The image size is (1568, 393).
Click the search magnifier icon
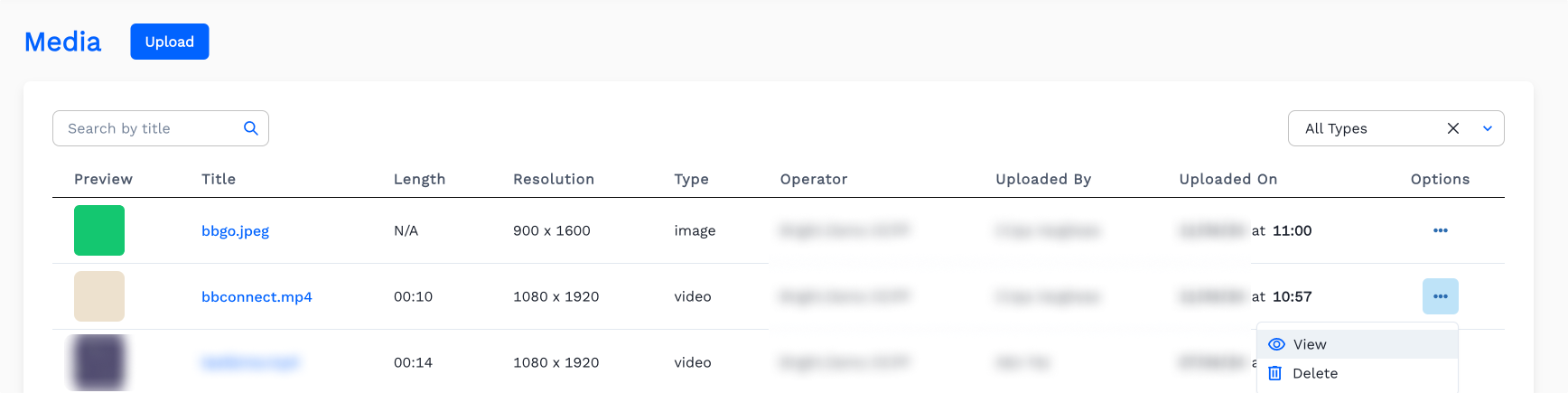click(251, 128)
